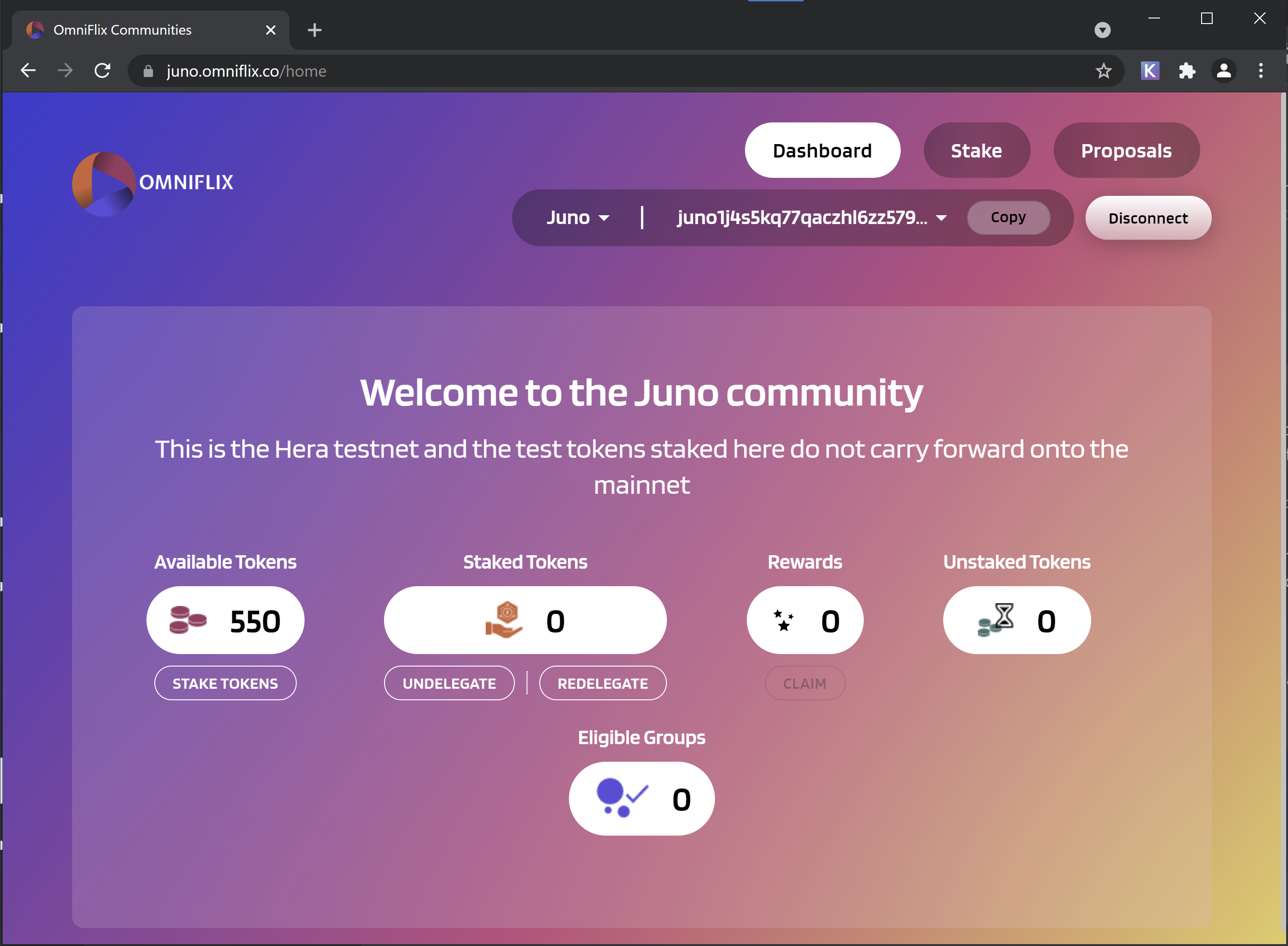Viewport: 1288px width, 946px height.
Task: Minimize the browser window
Action: click(x=1154, y=18)
